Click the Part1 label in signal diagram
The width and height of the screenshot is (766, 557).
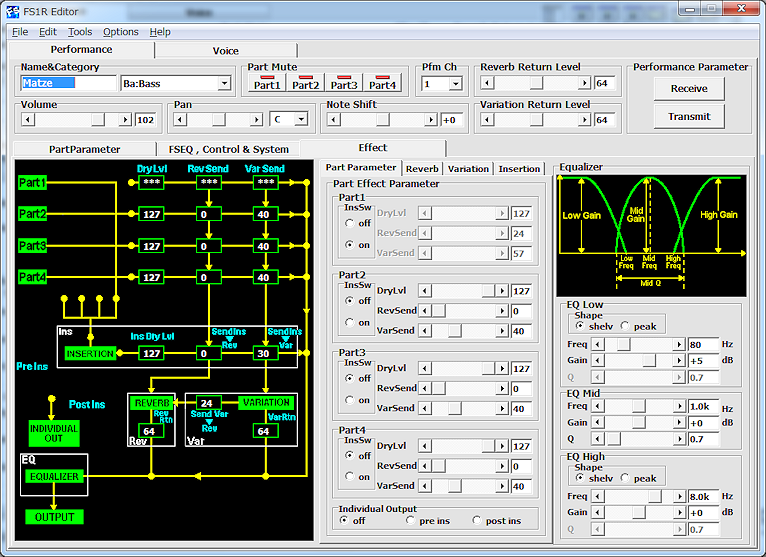tap(32, 183)
